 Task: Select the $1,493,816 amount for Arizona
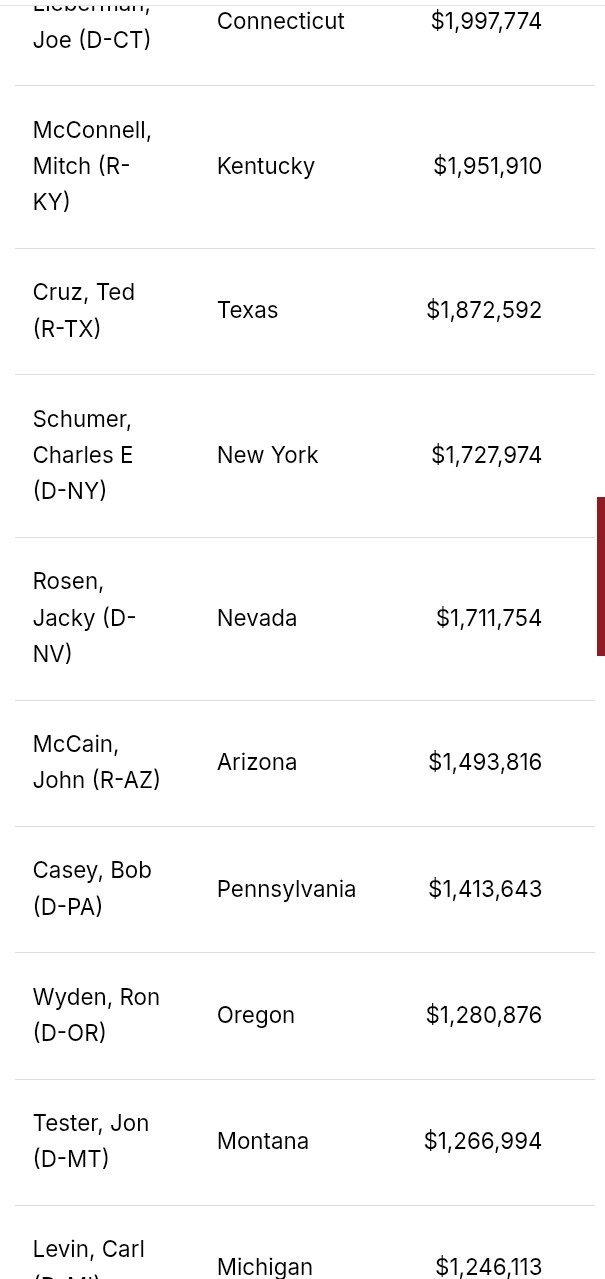pos(485,762)
